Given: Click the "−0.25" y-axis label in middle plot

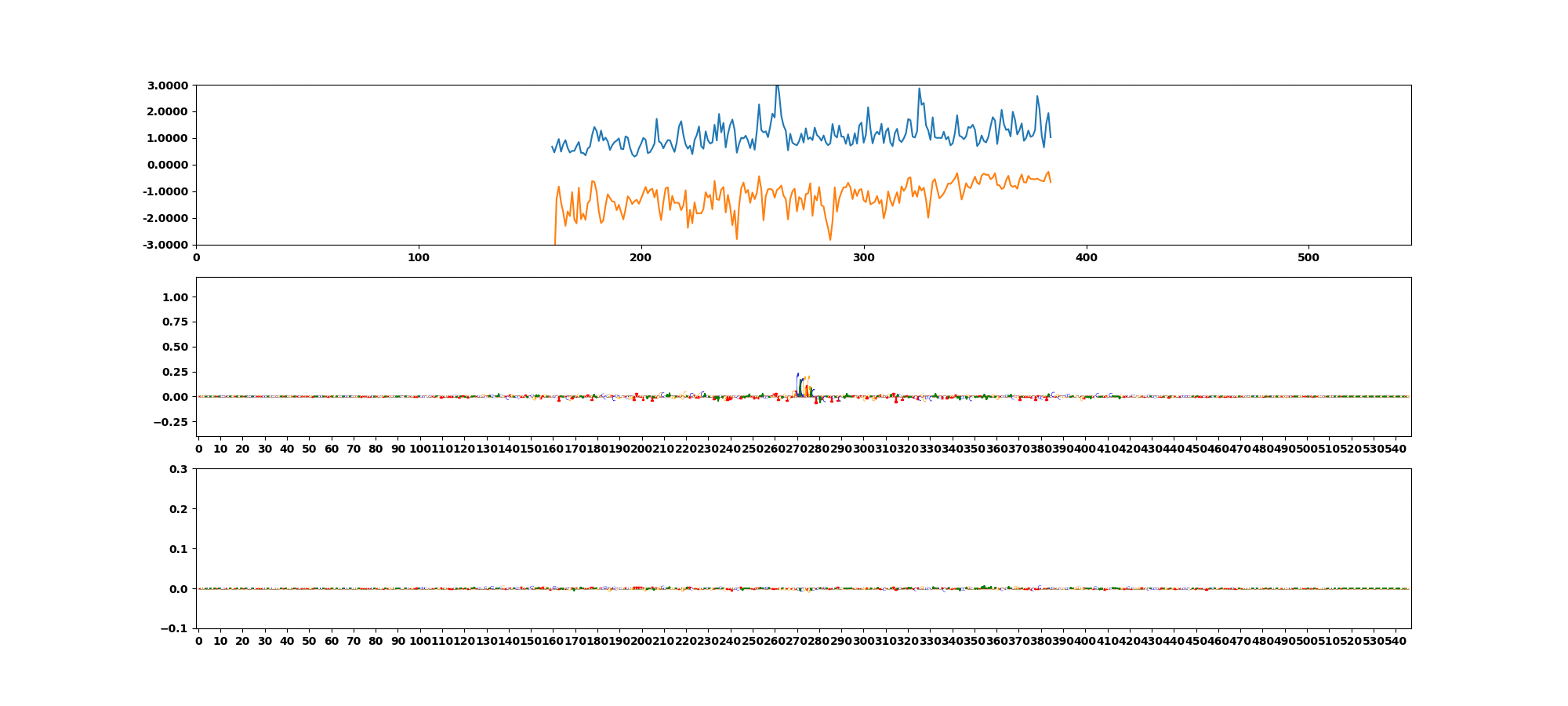Looking at the screenshot, I should (170, 422).
